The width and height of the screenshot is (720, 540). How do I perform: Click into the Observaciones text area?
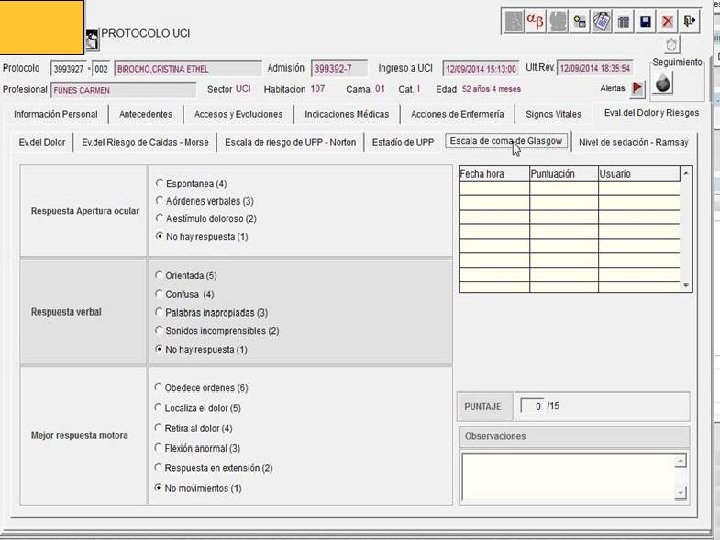568,477
